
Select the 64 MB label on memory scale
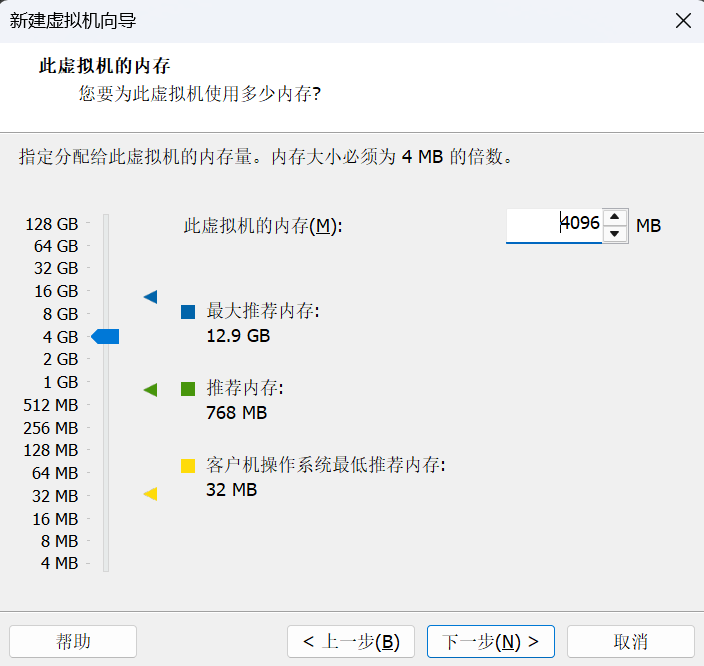(x=55, y=473)
